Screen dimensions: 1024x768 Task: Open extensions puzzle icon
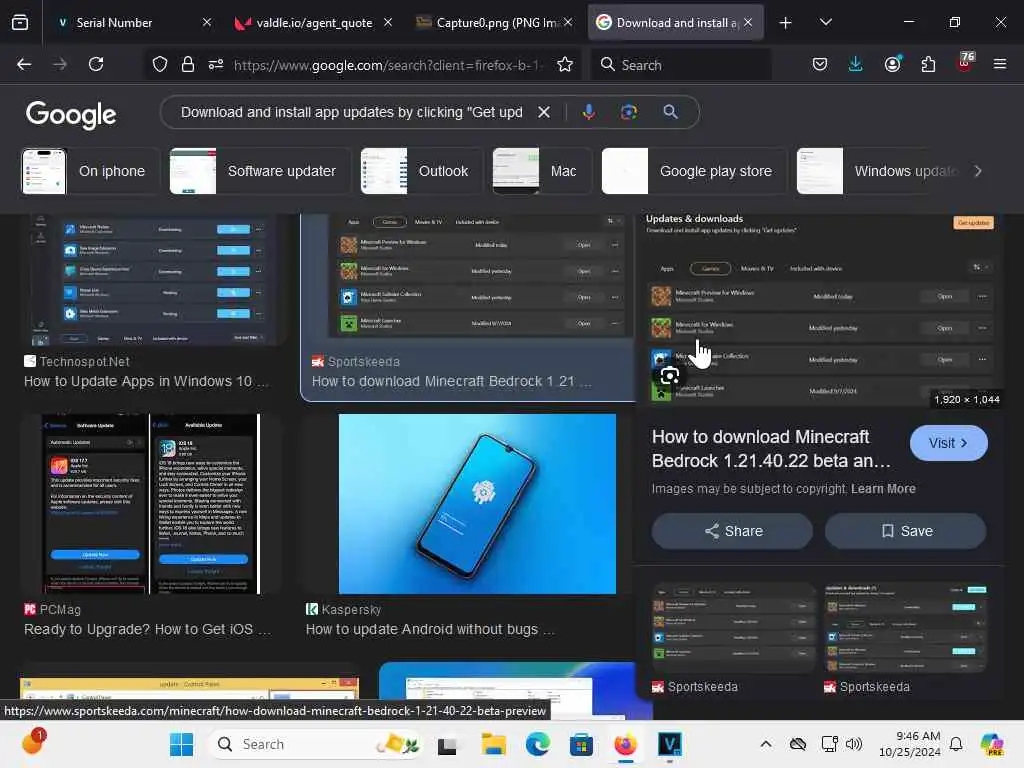click(928, 64)
